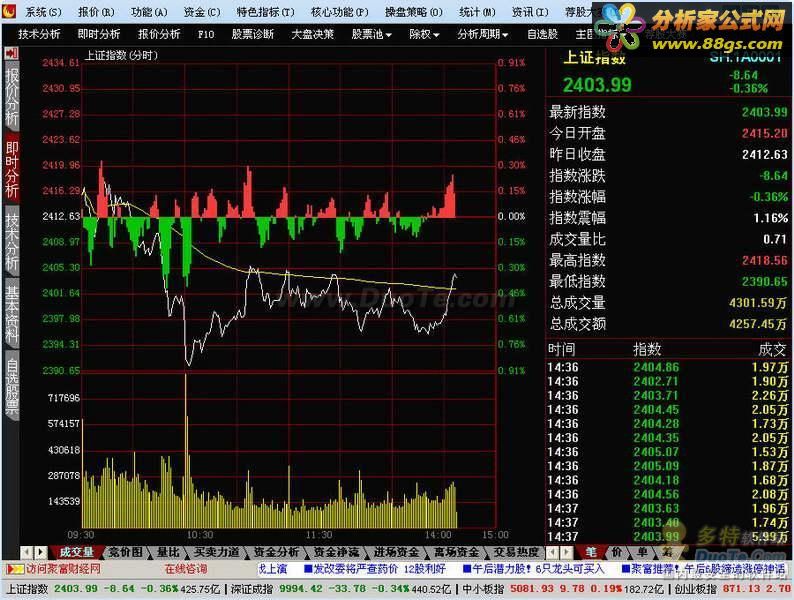The height and width of the screenshot is (600, 794).
Task: Select the 技术分析 vertical sidebar tab
Action: 12,242
